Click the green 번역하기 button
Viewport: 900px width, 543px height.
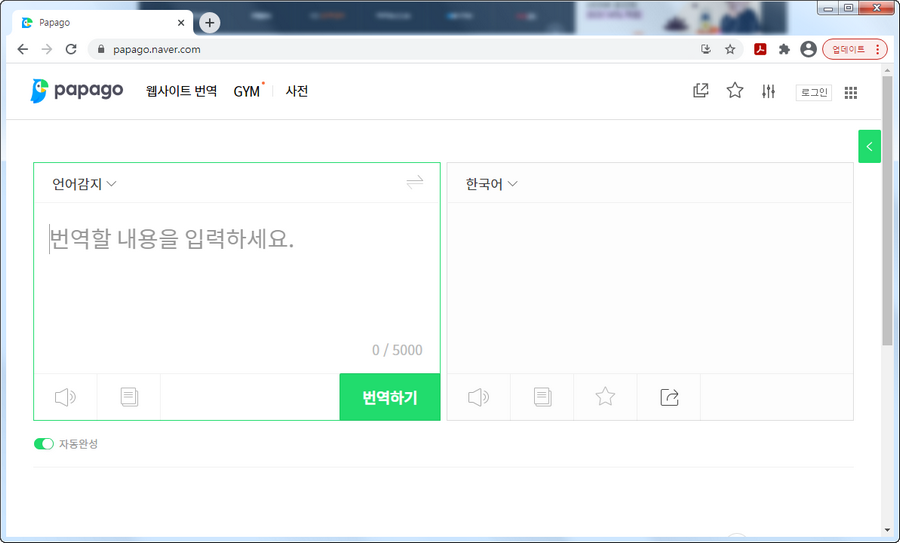point(390,397)
